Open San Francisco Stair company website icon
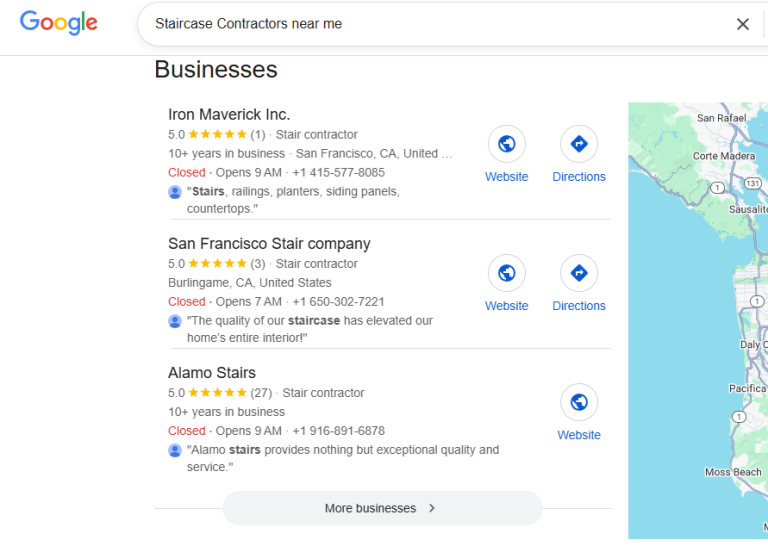768x546 pixels. click(506, 273)
